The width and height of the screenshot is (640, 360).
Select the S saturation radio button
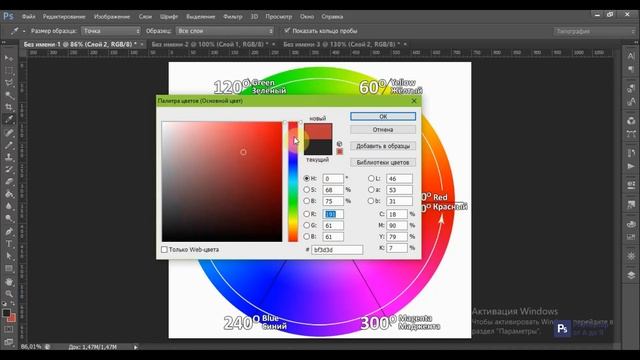(x=307, y=190)
